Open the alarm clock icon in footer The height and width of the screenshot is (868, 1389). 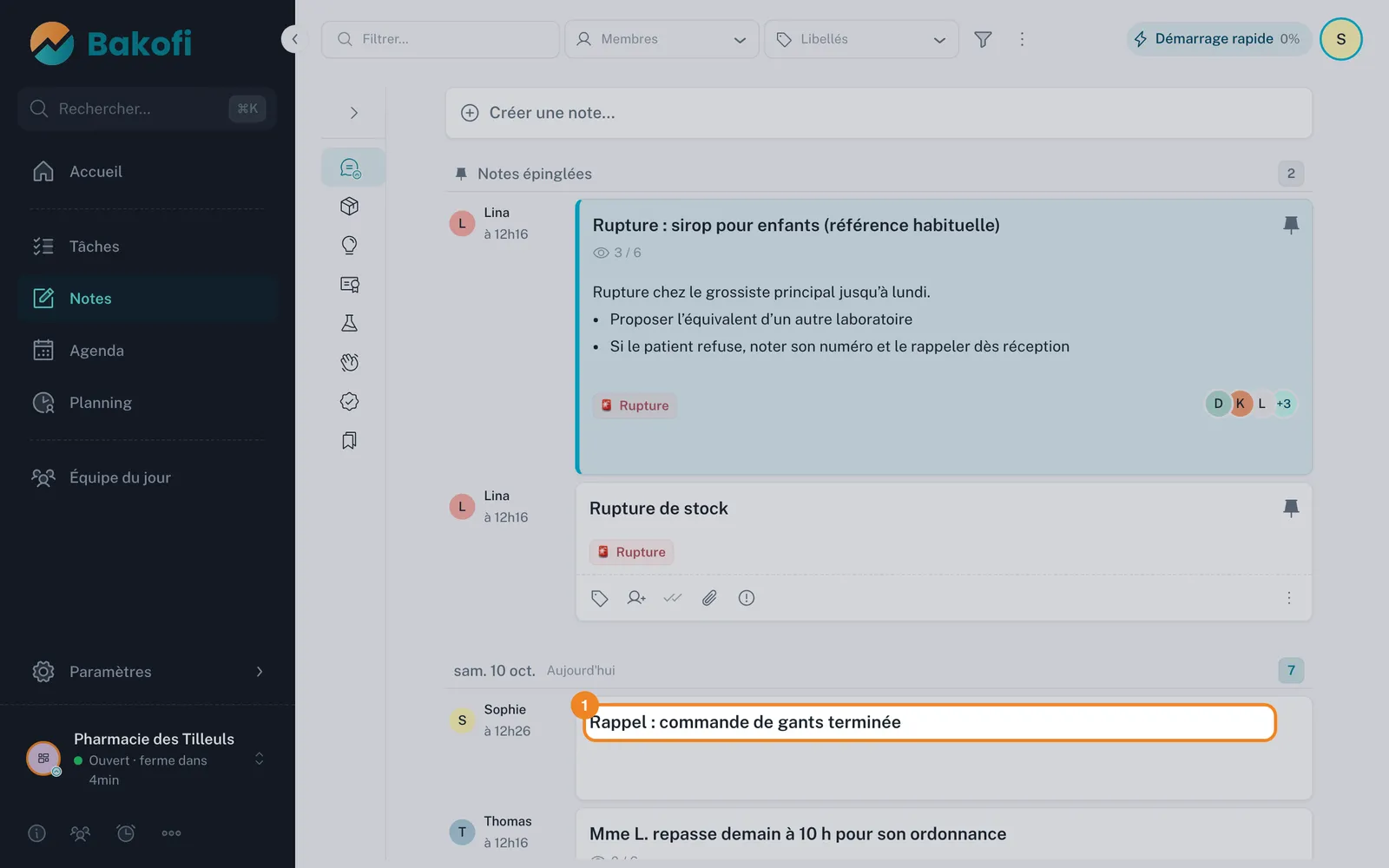(x=126, y=833)
